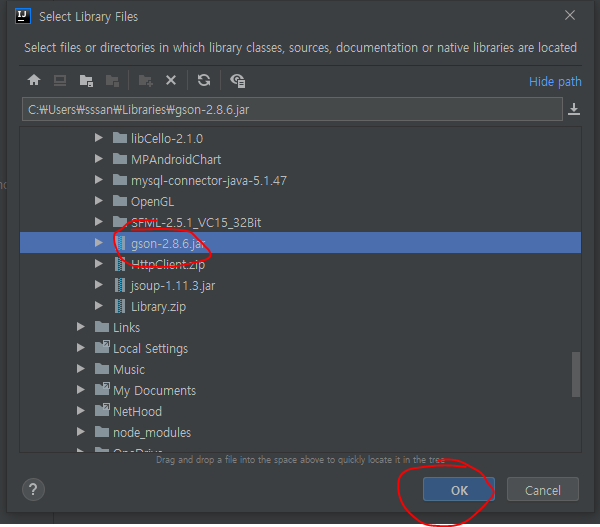Select mysql-connector-java-5.1.47 in the tree

[300, 180]
